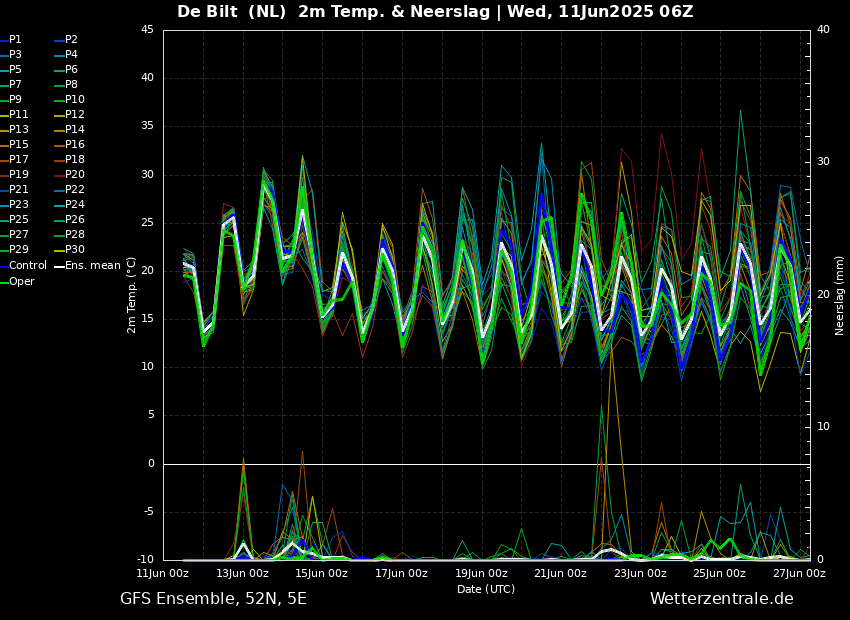Click the 25Jun 00z date tick label
The image size is (850, 620).
[720, 574]
